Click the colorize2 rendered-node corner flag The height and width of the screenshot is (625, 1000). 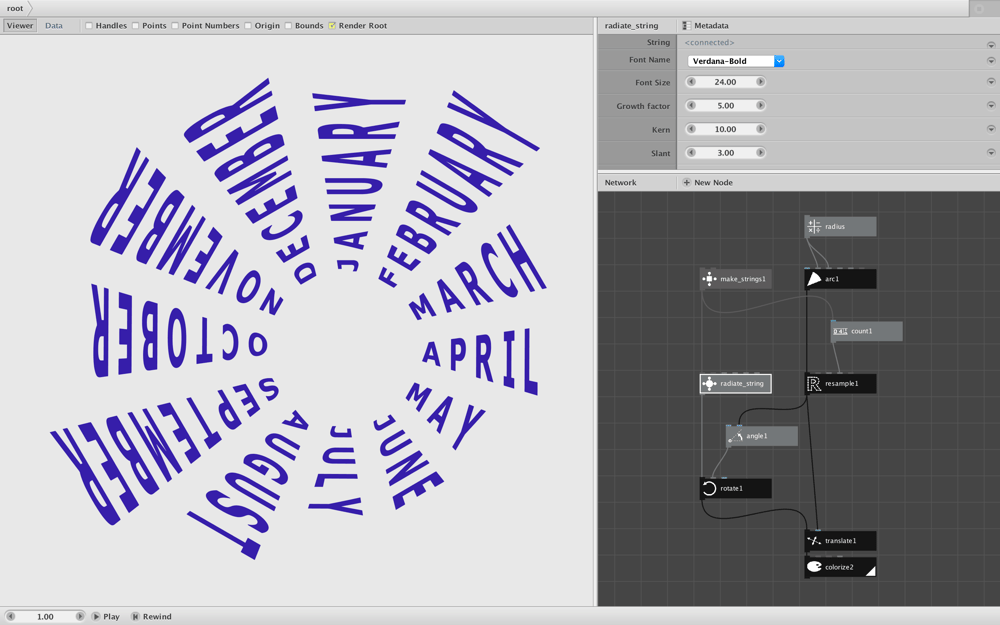[x=871, y=571]
